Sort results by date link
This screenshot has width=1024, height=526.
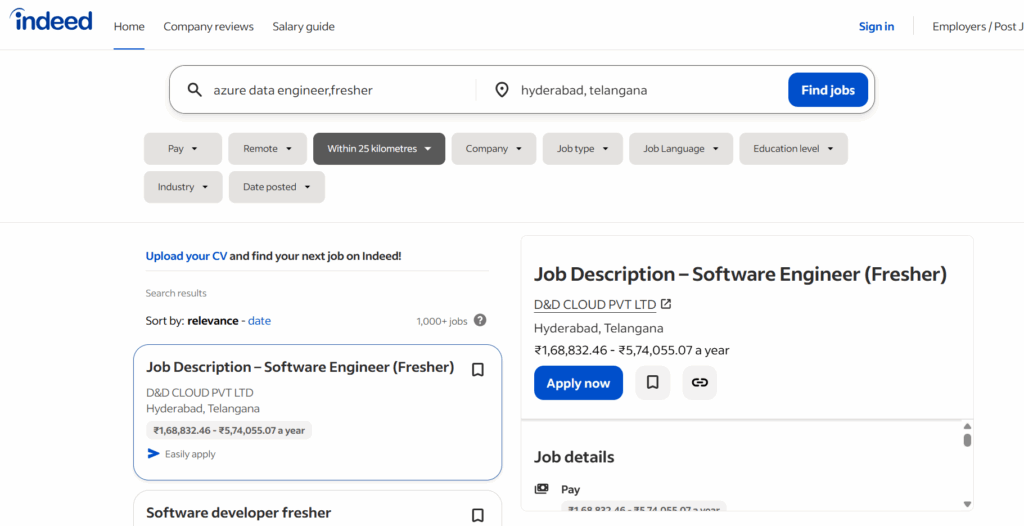coord(259,321)
